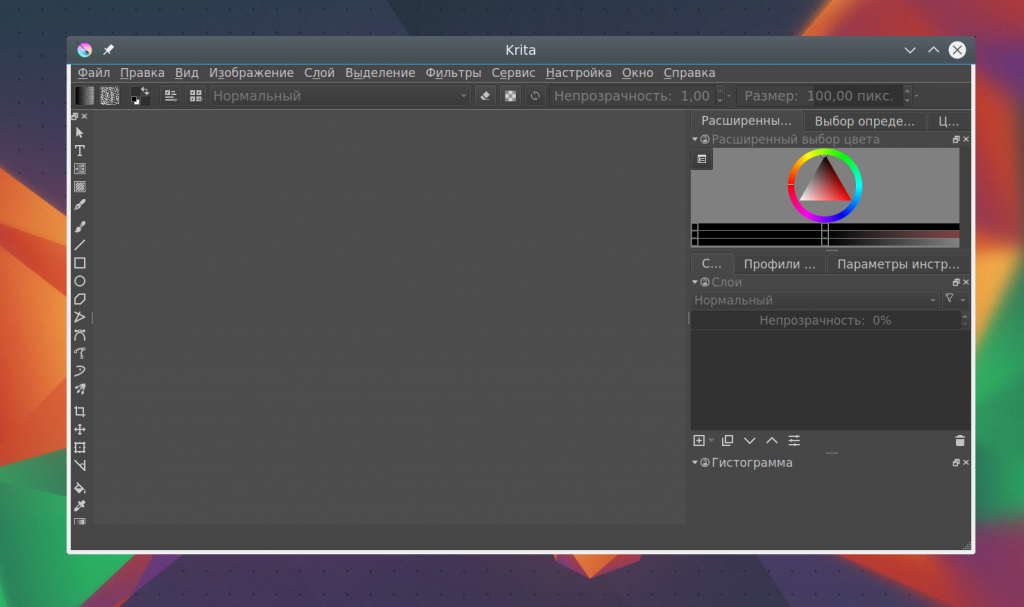Click the add layer button
The width and height of the screenshot is (1024, 607).
tap(699, 441)
